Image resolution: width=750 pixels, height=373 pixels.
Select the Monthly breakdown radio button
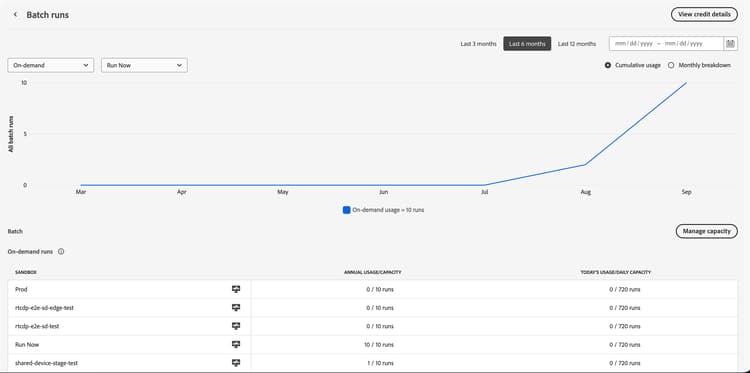click(671, 66)
